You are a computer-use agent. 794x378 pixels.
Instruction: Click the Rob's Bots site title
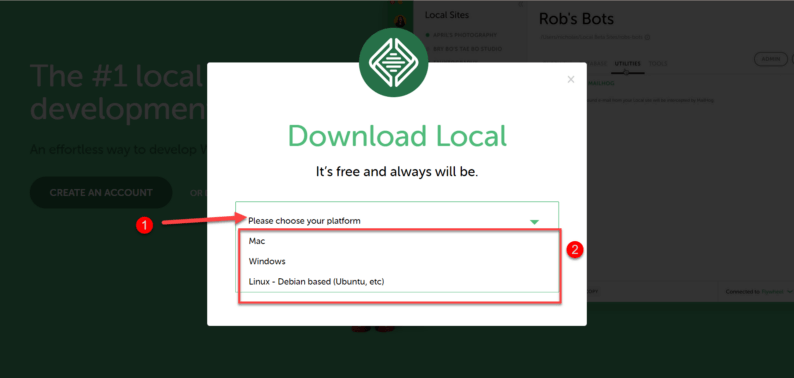576,19
